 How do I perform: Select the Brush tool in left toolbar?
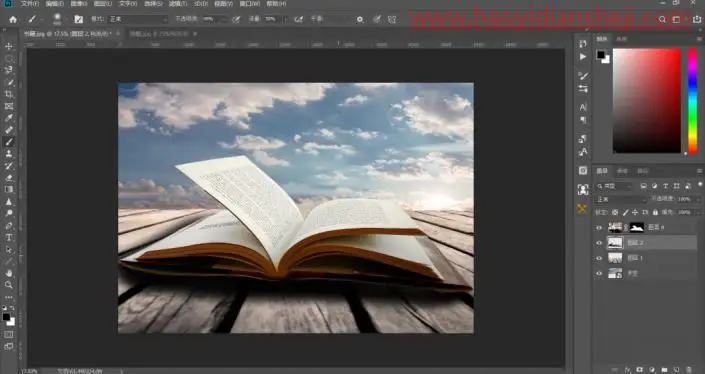click(9, 142)
